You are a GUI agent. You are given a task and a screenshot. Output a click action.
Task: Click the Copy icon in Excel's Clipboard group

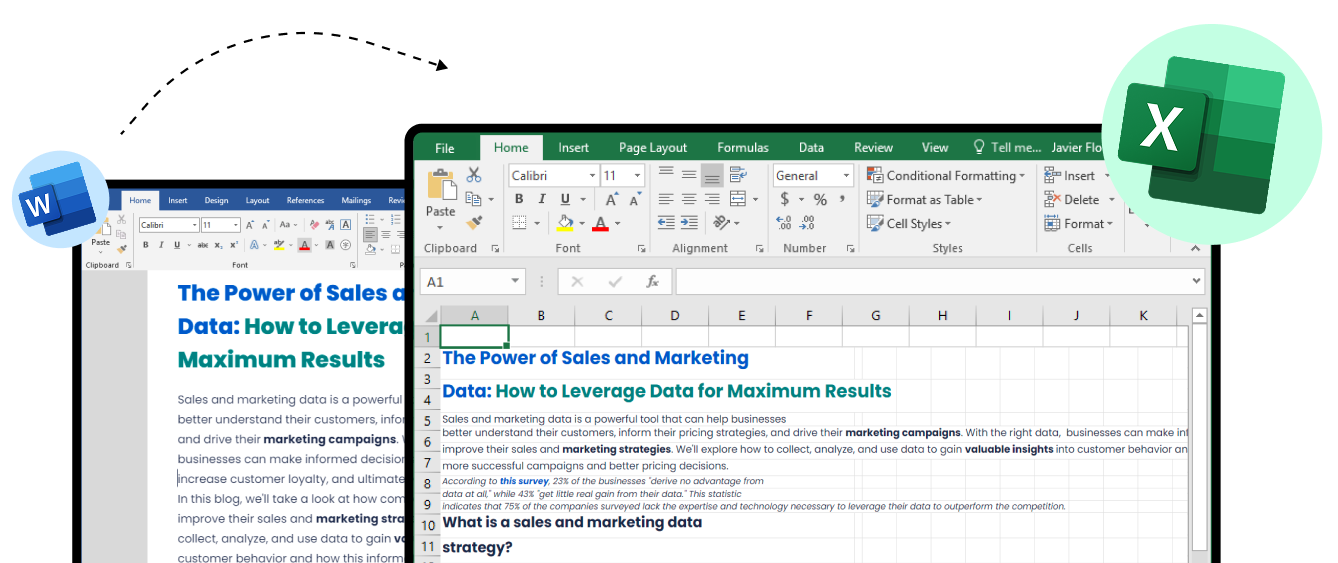[474, 199]
